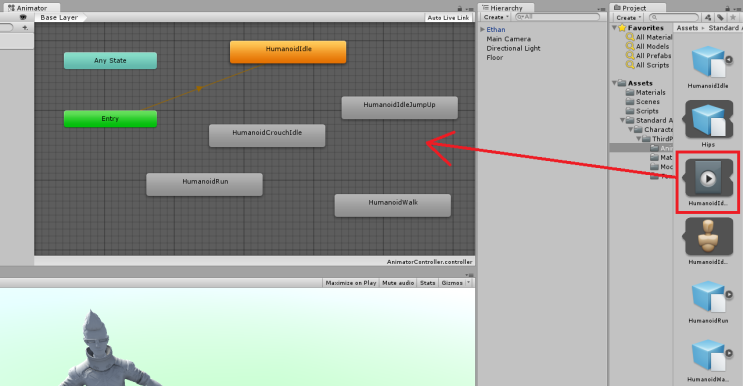Expand the Ethan object in Hierarchy
743x386 pixels.
pyautogui.click(x=482, y=29)
